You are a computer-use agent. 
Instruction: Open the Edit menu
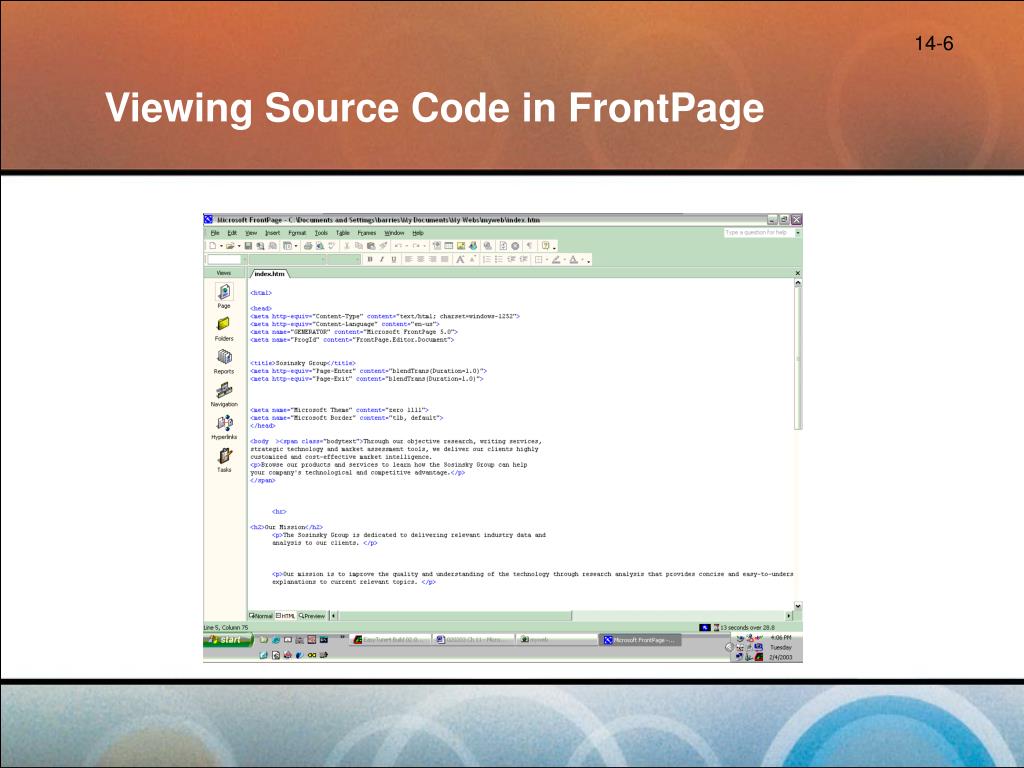(x=232, y=233)
